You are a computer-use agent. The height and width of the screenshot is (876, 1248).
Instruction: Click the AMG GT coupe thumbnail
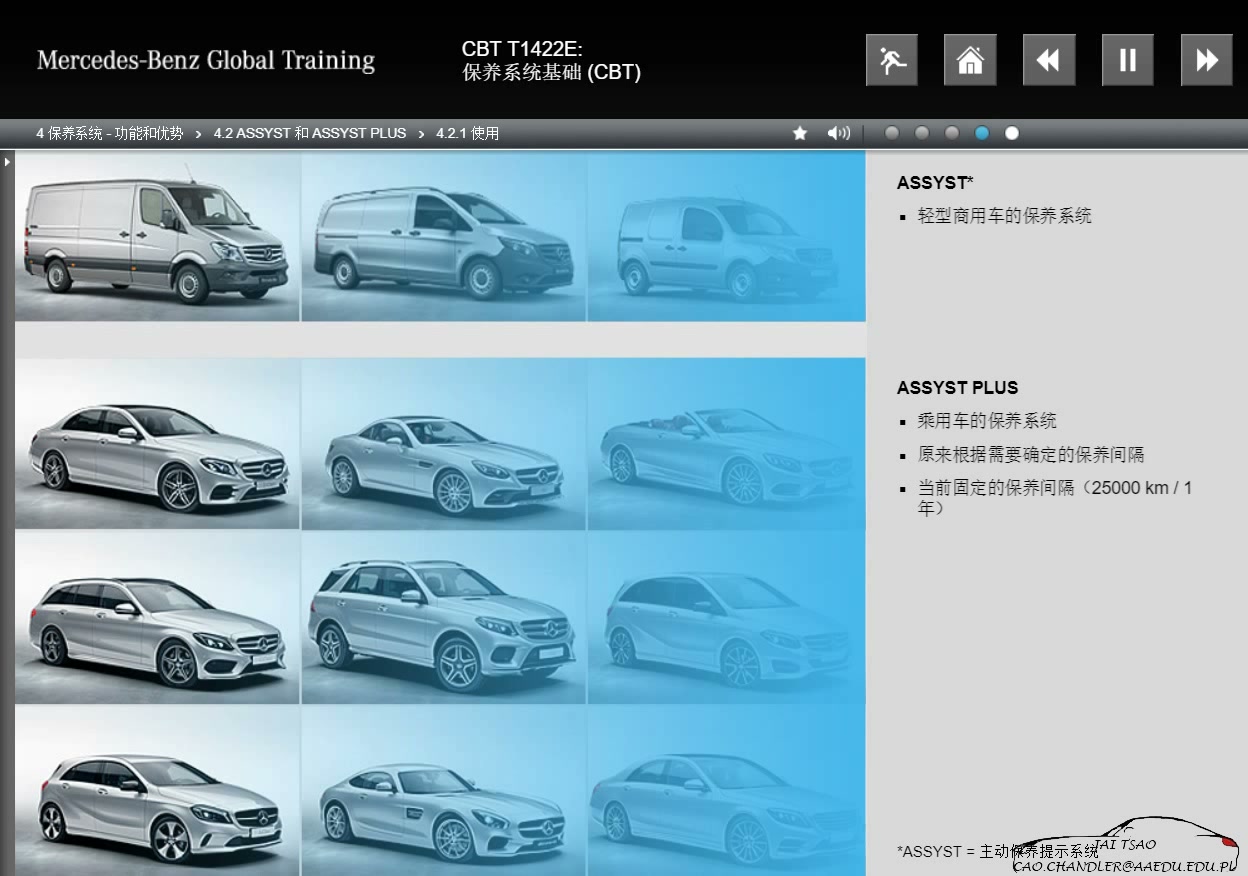pyautogui.click(x=444, y=791)
